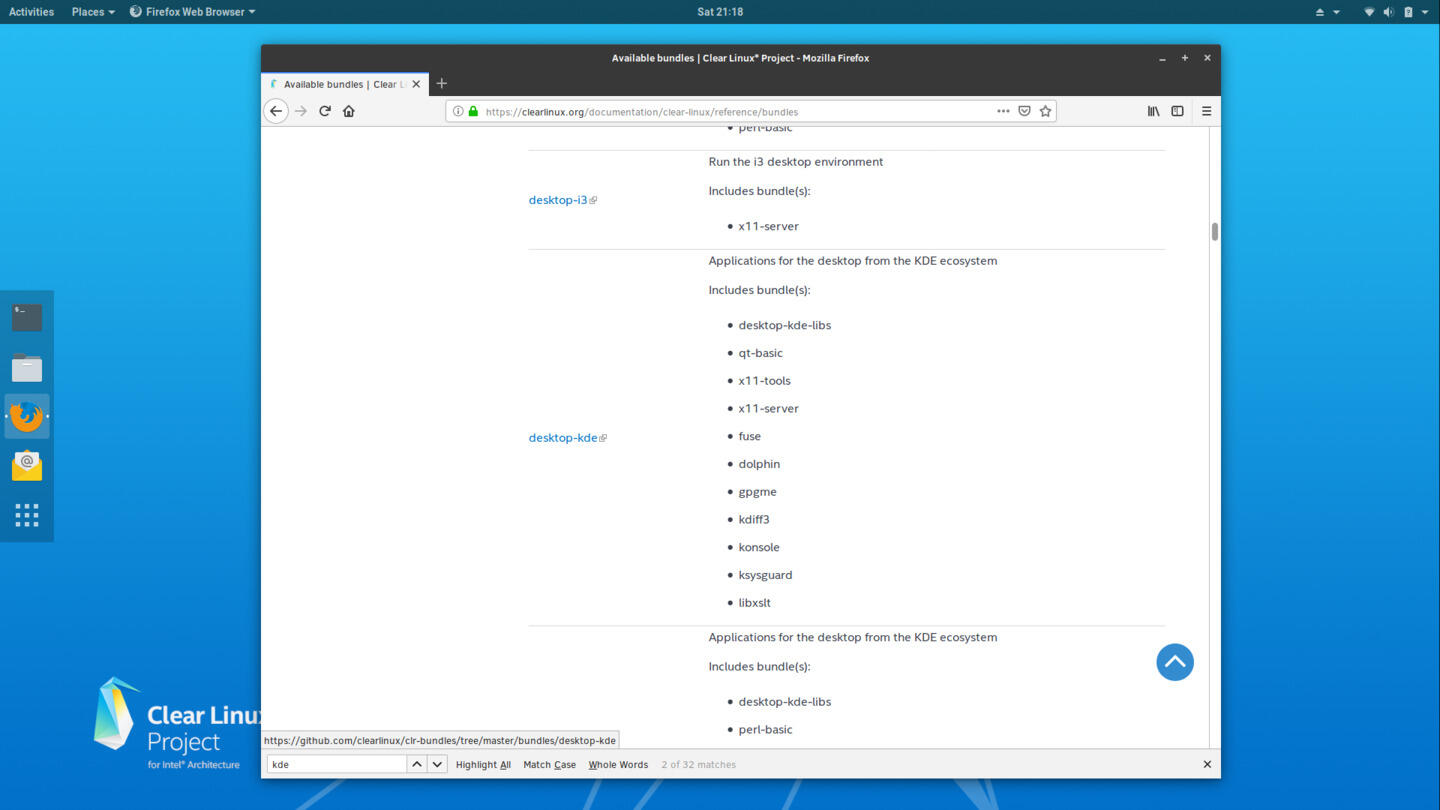Open the Firefox home page
Screen dimensions: 1440x810
click(349, 111)
